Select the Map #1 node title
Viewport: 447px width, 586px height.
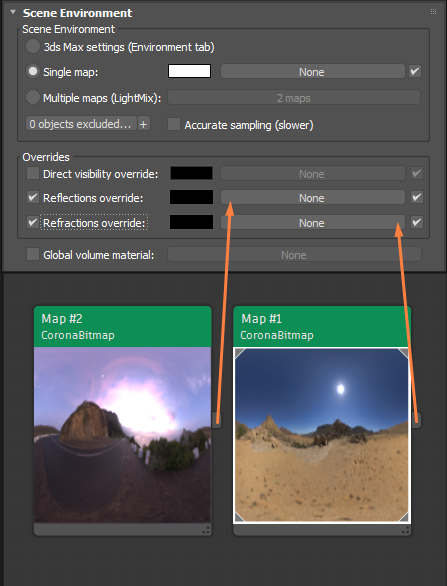[261, 318]
